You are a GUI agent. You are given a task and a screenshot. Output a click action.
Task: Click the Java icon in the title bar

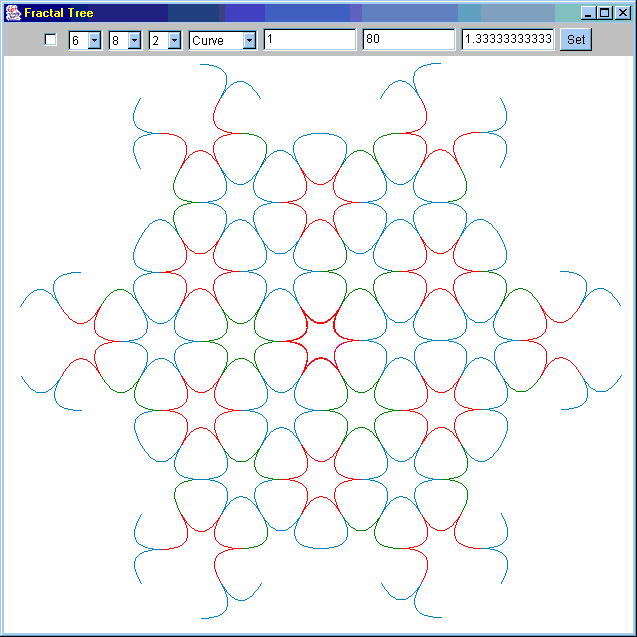click(x=13, y=13)
